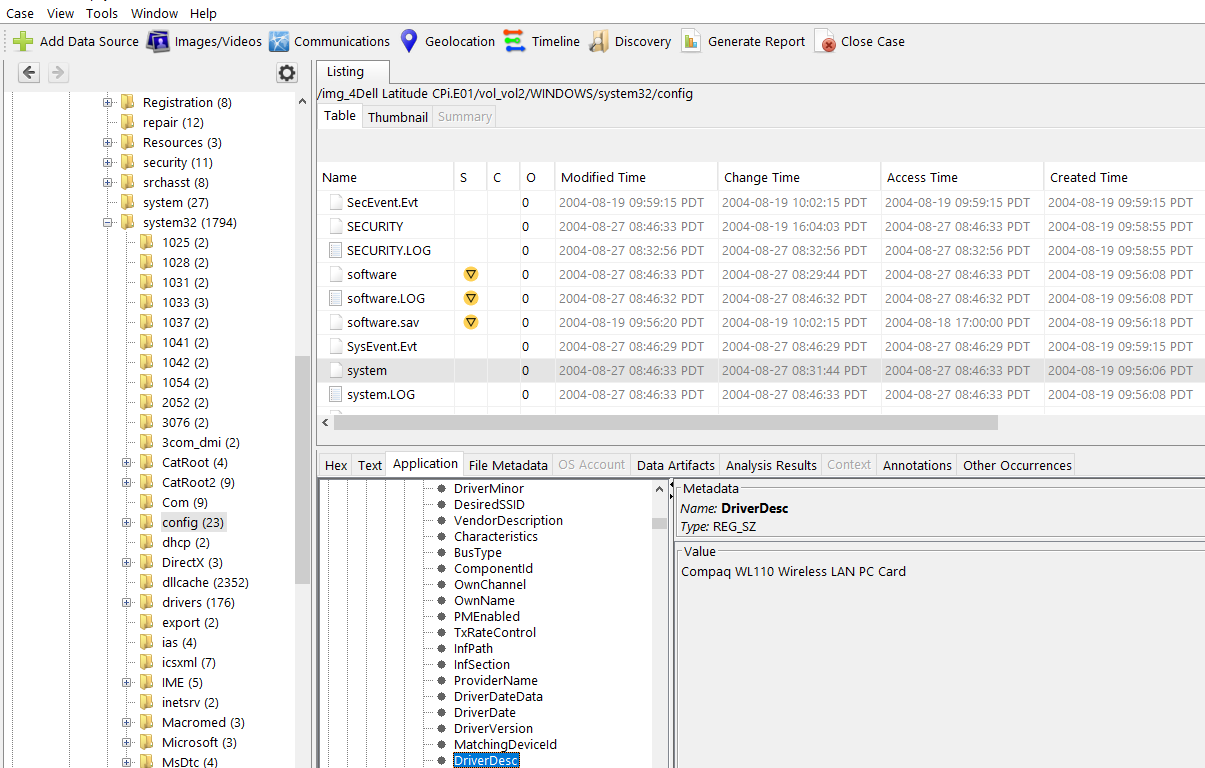This screenshot has width=1205, height=768.
Task: Click Generate Report icon
Action: pyautogui.click(x=691, y=41)
